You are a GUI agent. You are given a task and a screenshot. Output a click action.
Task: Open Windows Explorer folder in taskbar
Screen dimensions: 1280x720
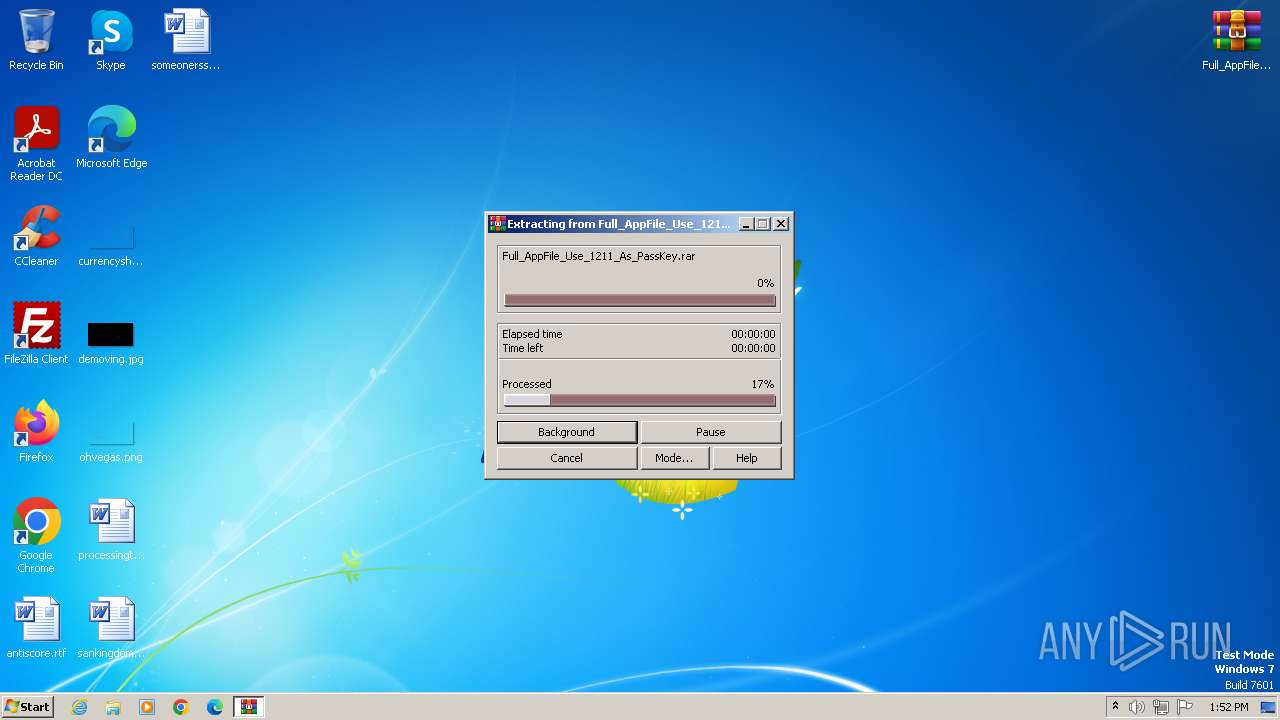(x=113, y=707)
